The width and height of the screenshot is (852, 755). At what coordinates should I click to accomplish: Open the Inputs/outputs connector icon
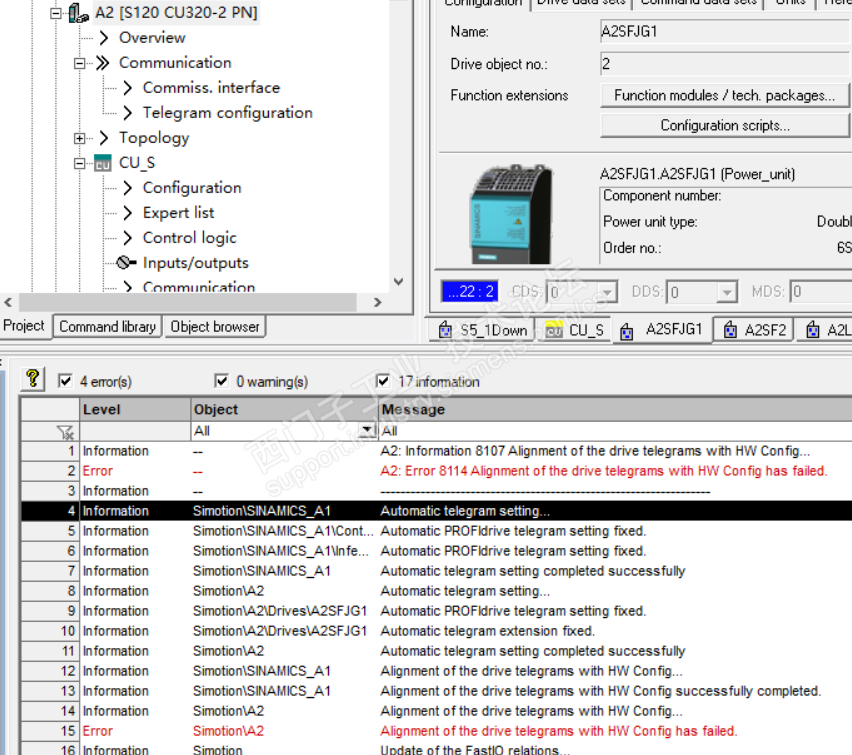pos(127,263)
